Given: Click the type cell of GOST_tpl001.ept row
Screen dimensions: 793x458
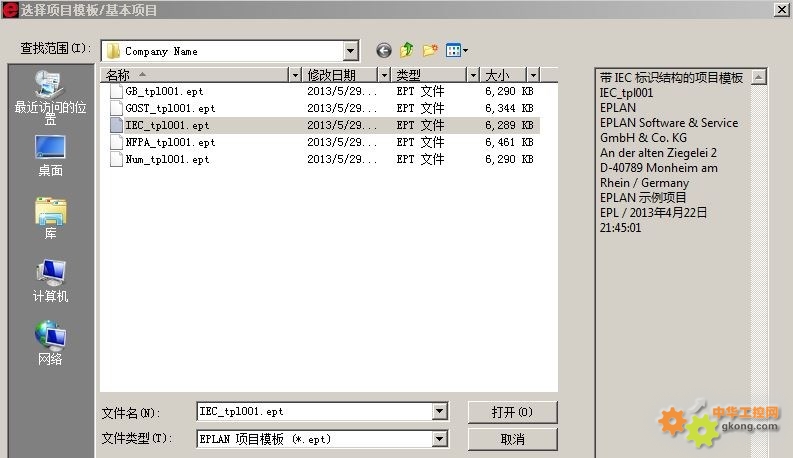Looking at the screenshot, I should pos(420,108).
